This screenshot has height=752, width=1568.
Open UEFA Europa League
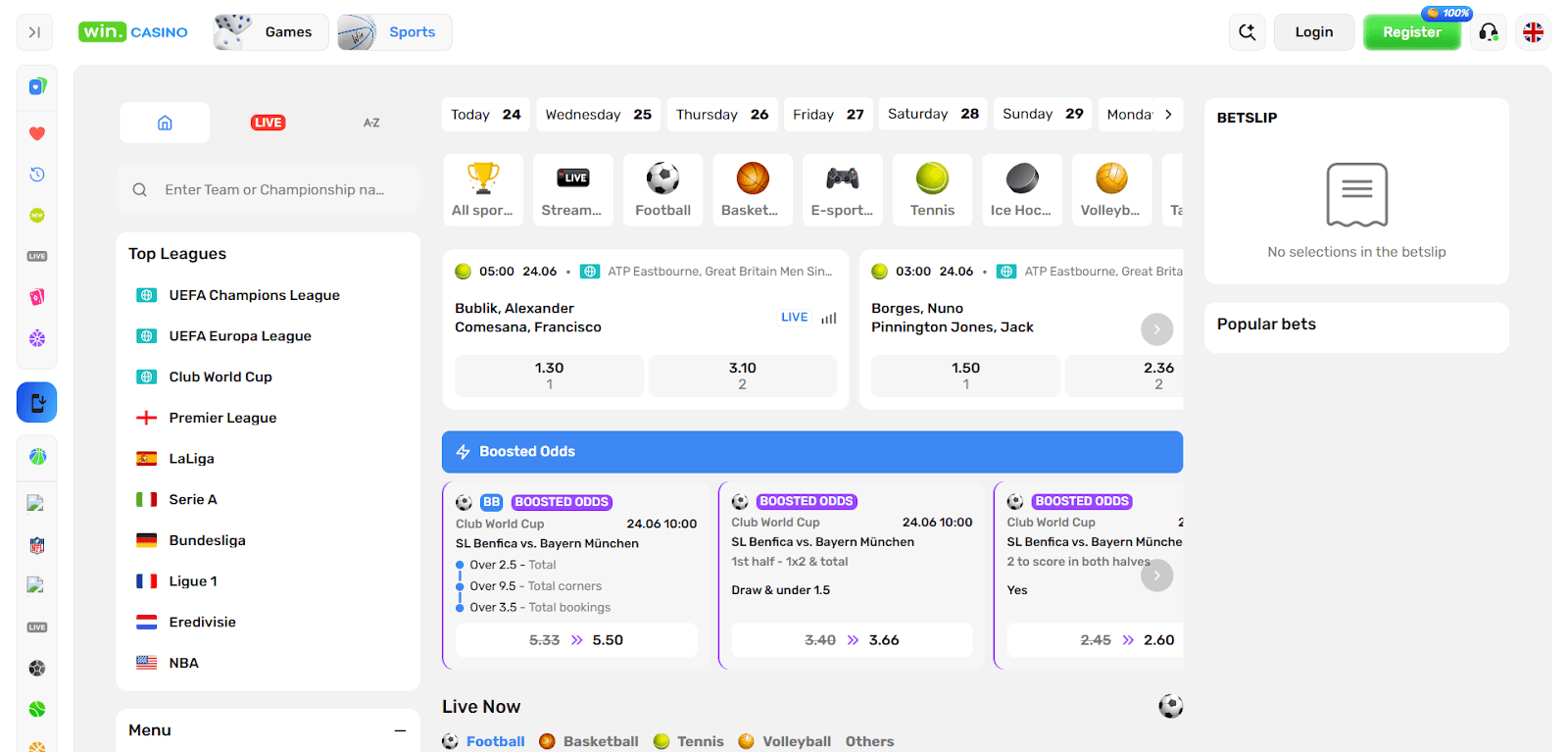pos(240,336)
